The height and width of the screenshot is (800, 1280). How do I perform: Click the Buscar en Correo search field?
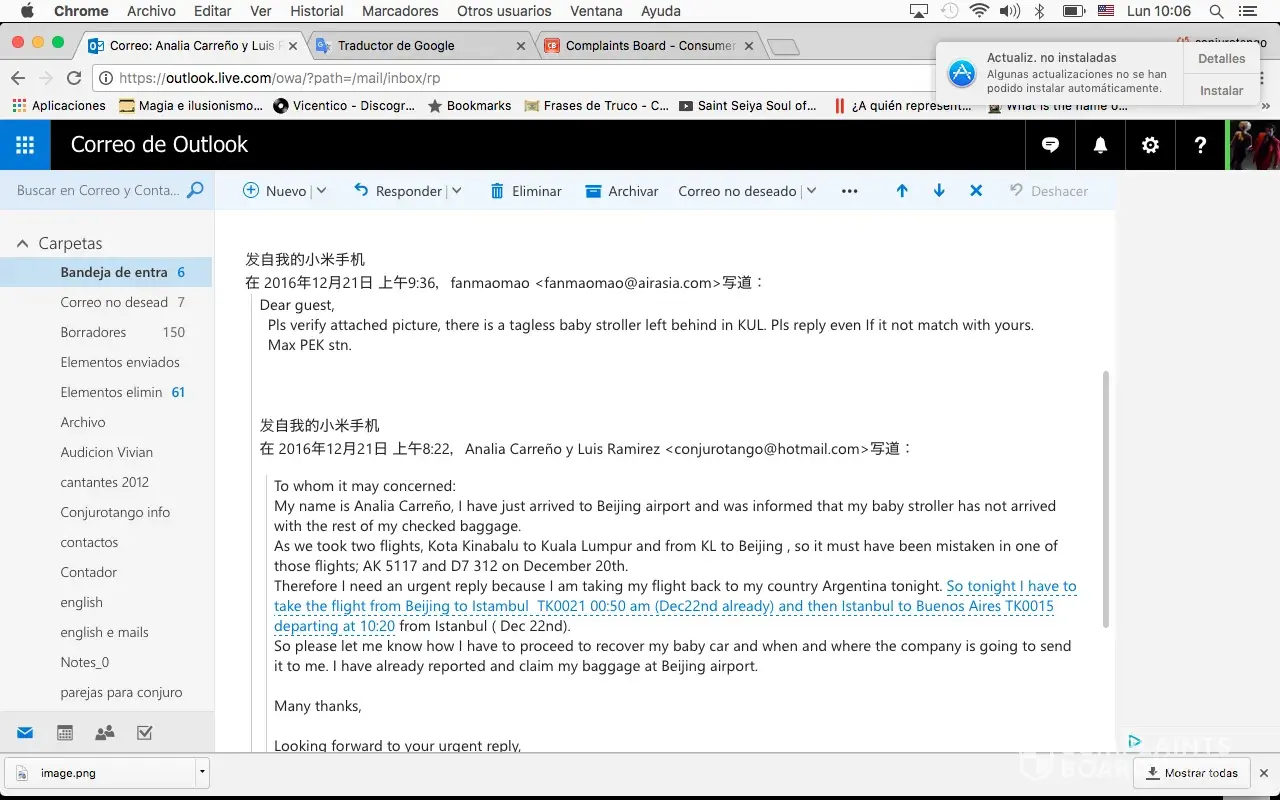tap(98, 190)
